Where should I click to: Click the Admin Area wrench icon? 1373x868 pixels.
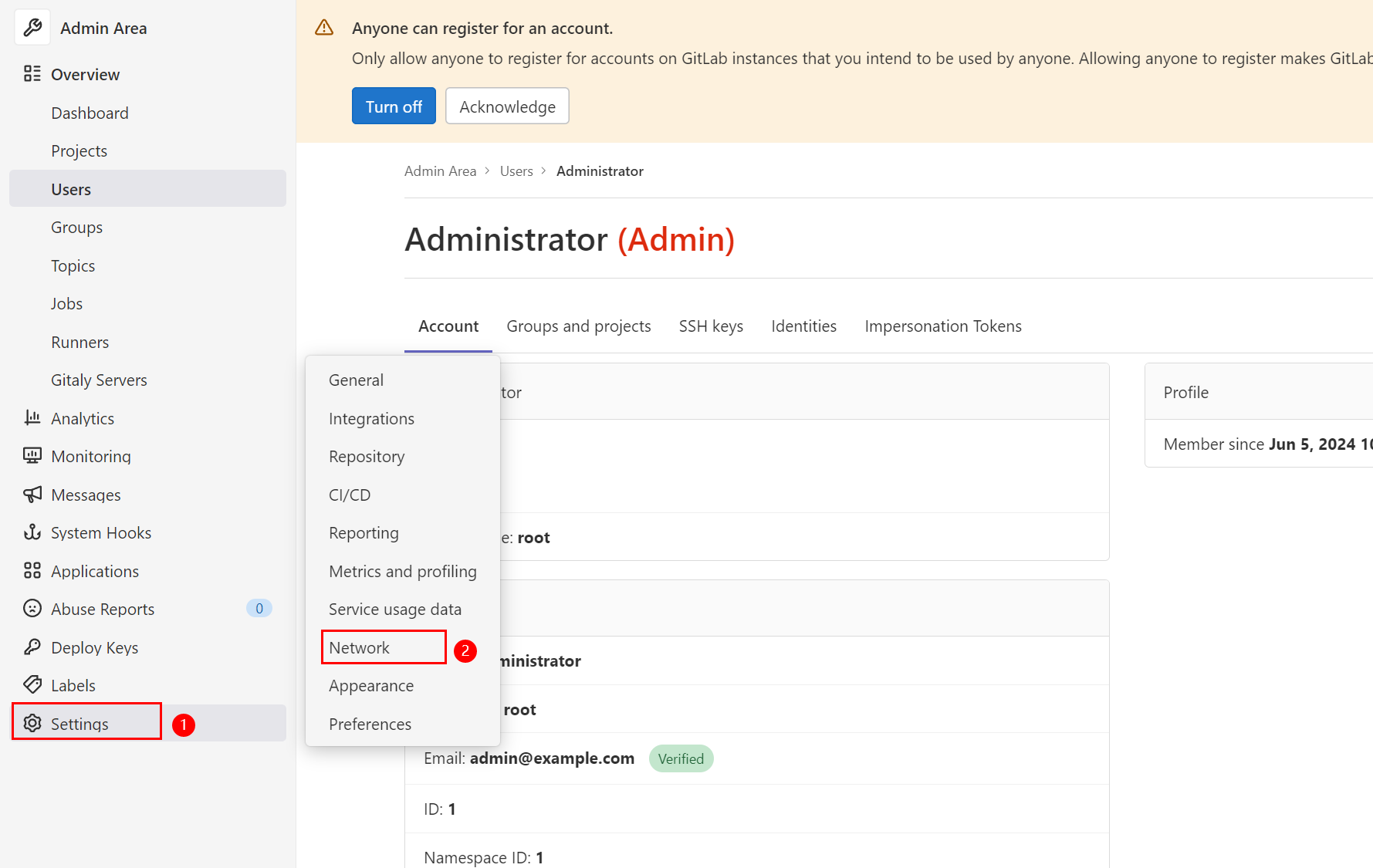click(32, 27)
